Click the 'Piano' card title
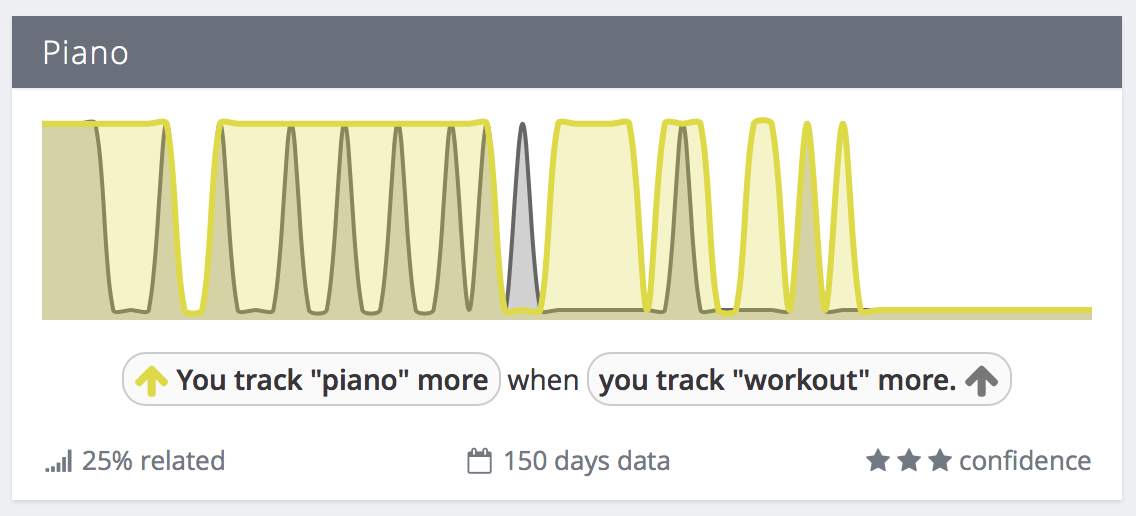Image resolution: width=1136 pixels, height=516 pixels. (x=85, y=53)
